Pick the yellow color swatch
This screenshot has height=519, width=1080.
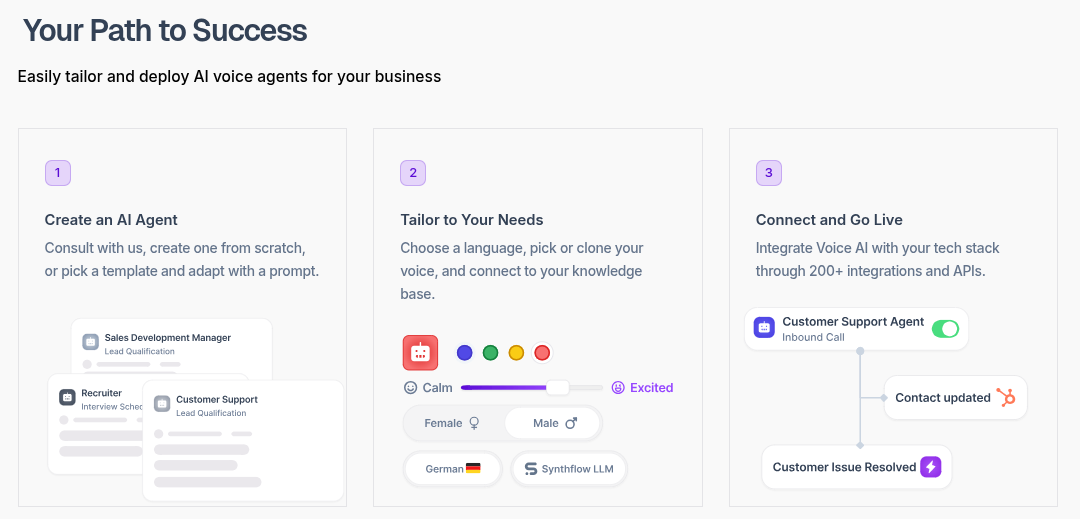pos(516,353)
